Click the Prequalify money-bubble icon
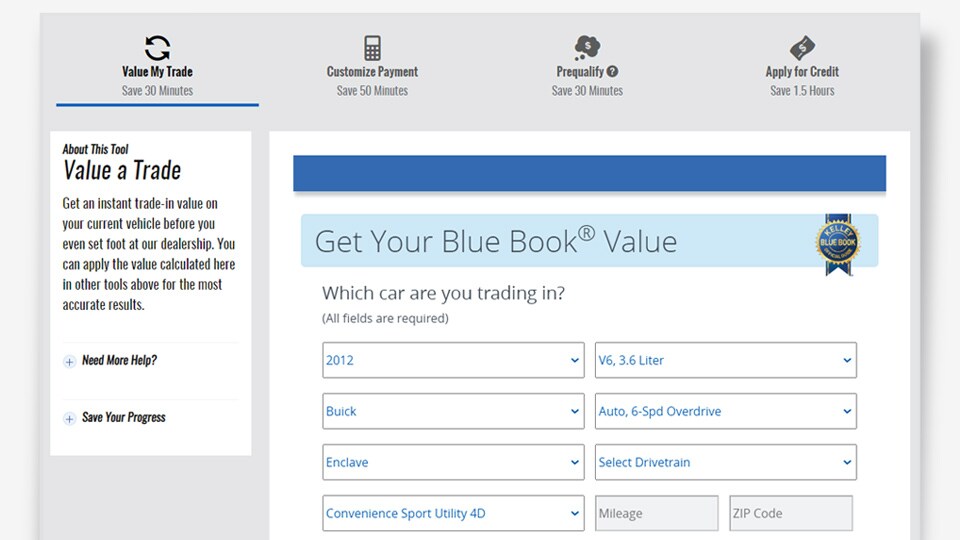This screenshot has width=960, height=540. pyautogui.click(x=587, y=48)
